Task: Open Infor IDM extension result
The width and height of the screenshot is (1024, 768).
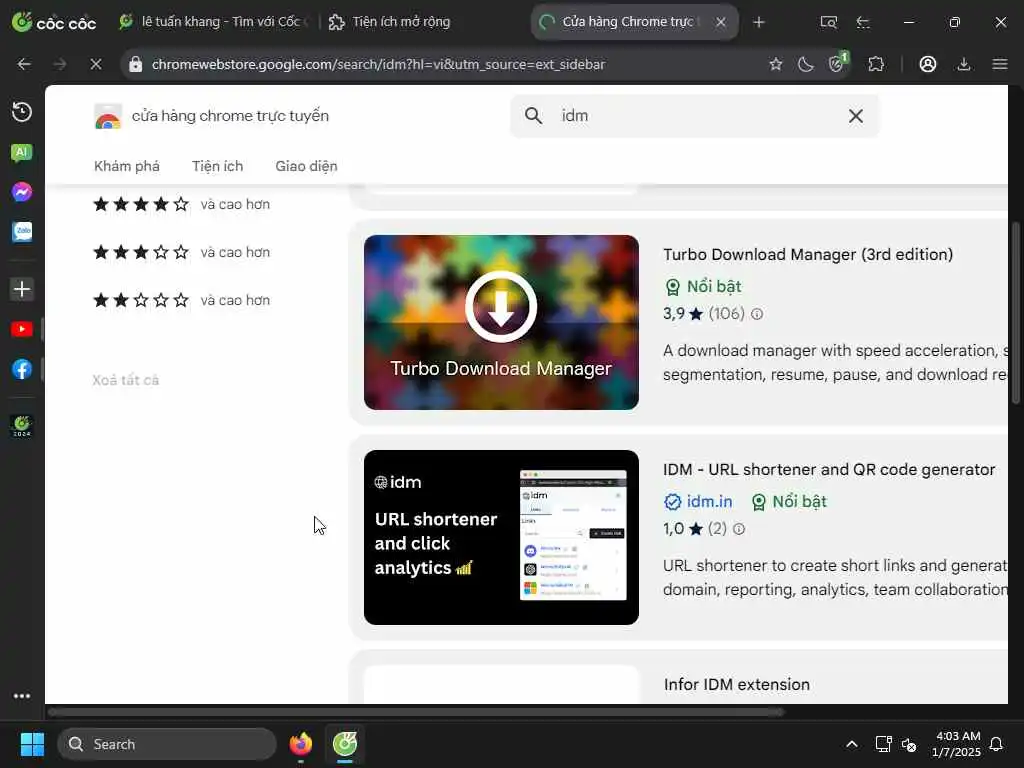Action: 737,684
